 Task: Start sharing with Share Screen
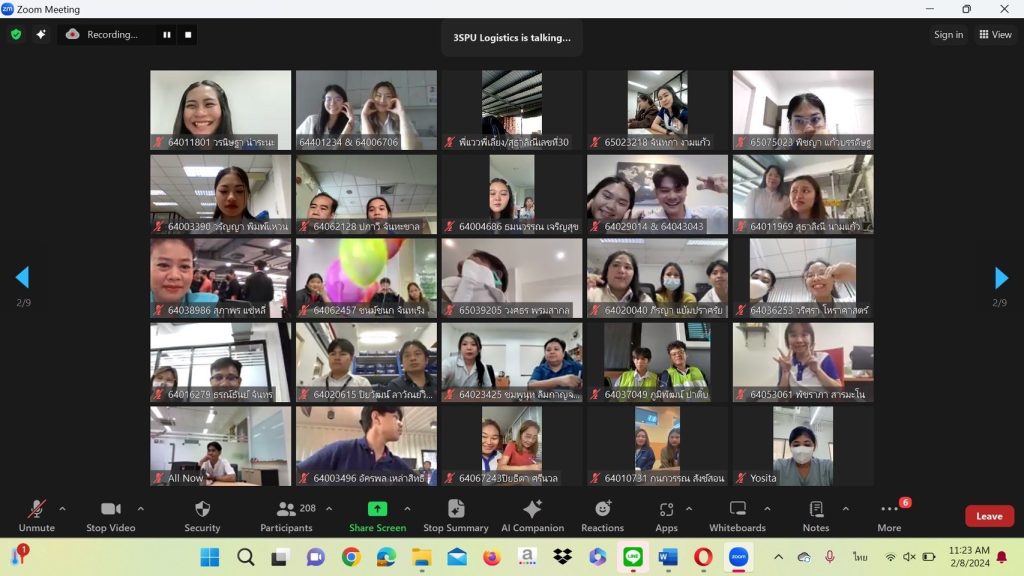point(377,516)
